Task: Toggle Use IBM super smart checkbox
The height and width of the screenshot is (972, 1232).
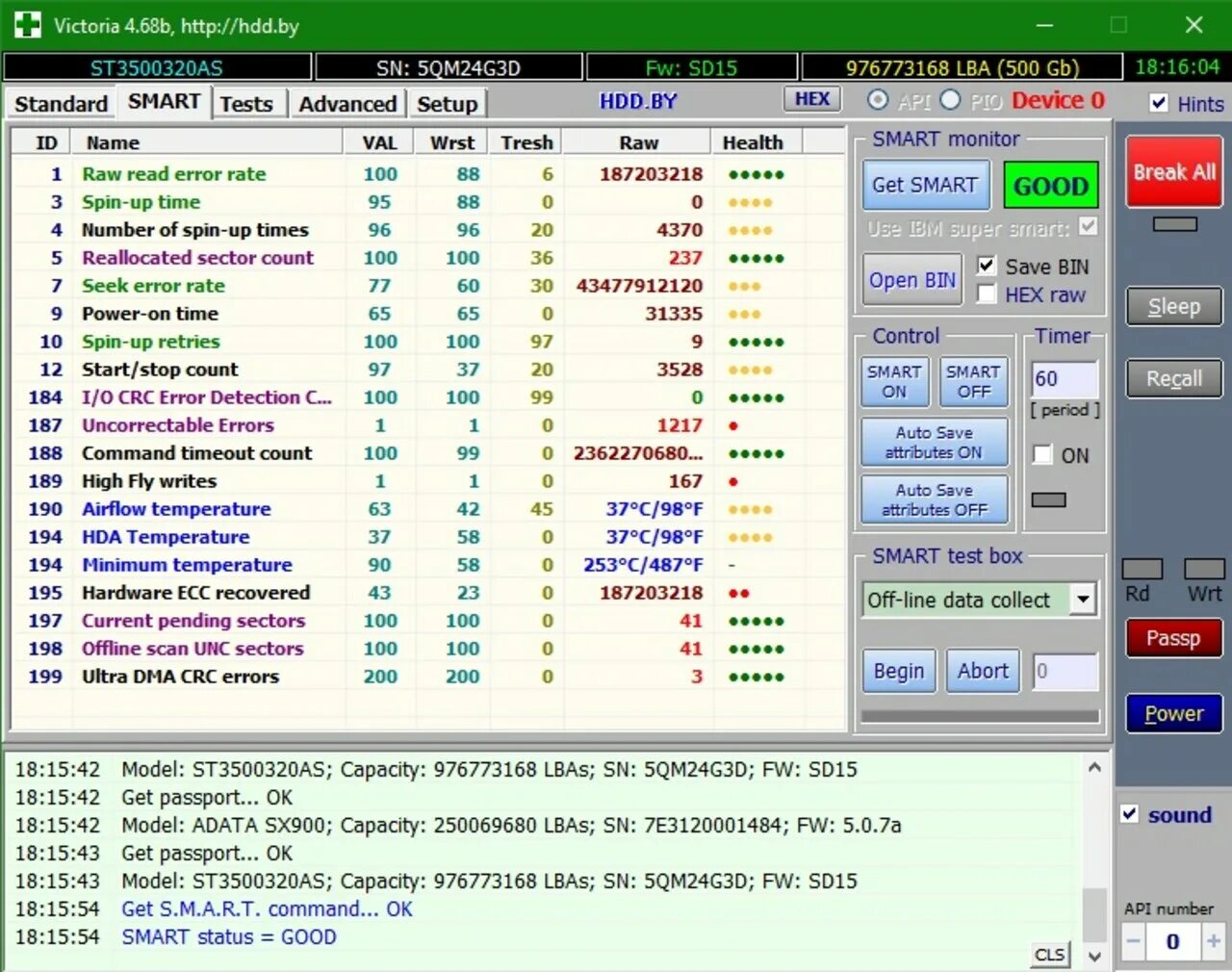Action: pyautogui.click(x=1088, y=227)
